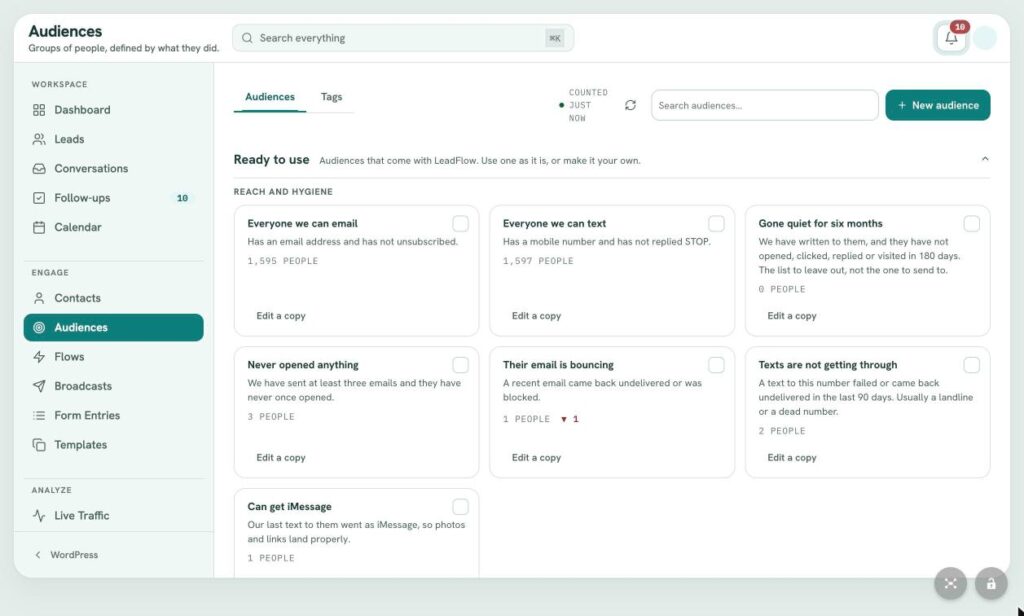
Task: Open the user avatar circle
Action: click(x=984, y=38)
